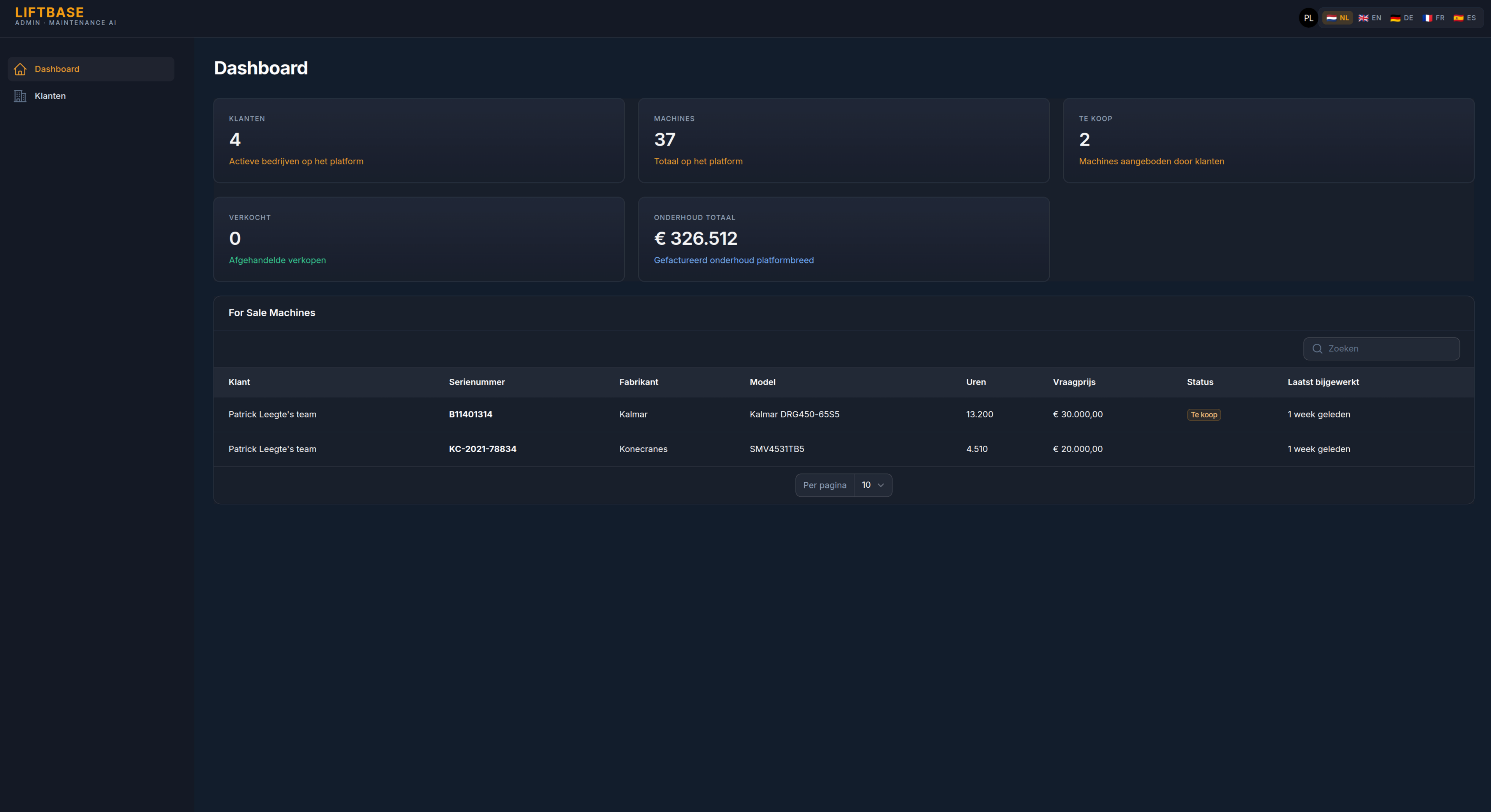Click the Te koop status badge
The height and width of the screenshot is (812, 1491).
pyautogui.click(x=1204, y=415)
